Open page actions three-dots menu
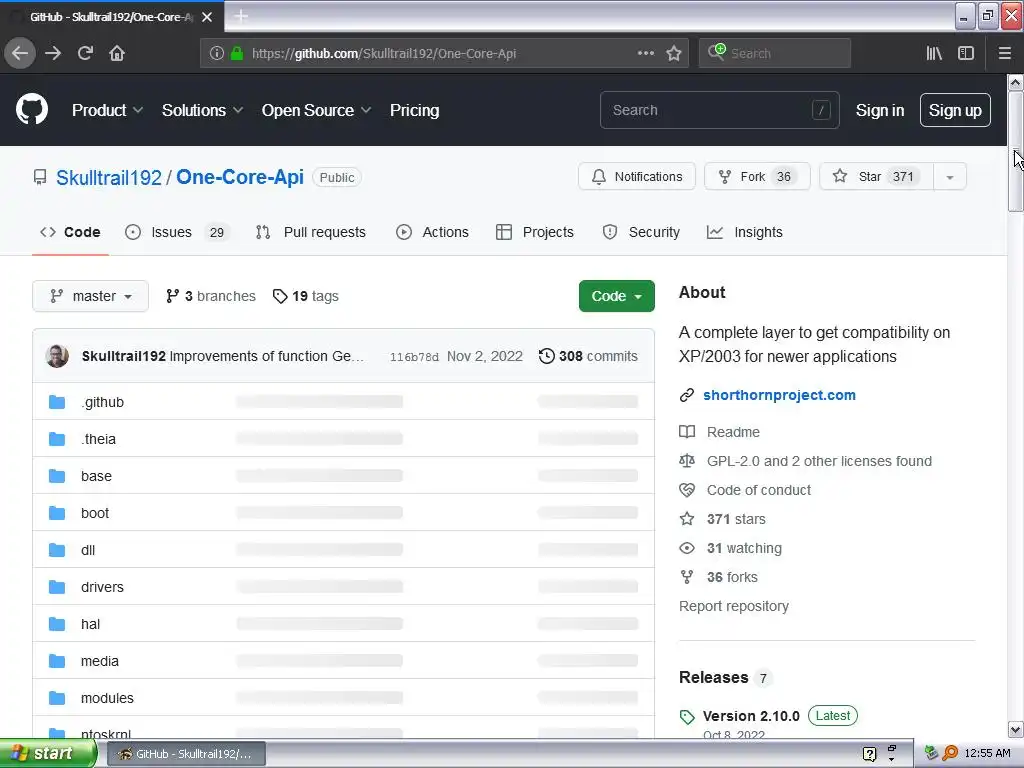The height and width of the screenshot is (768, 1024). click(645, 53)
